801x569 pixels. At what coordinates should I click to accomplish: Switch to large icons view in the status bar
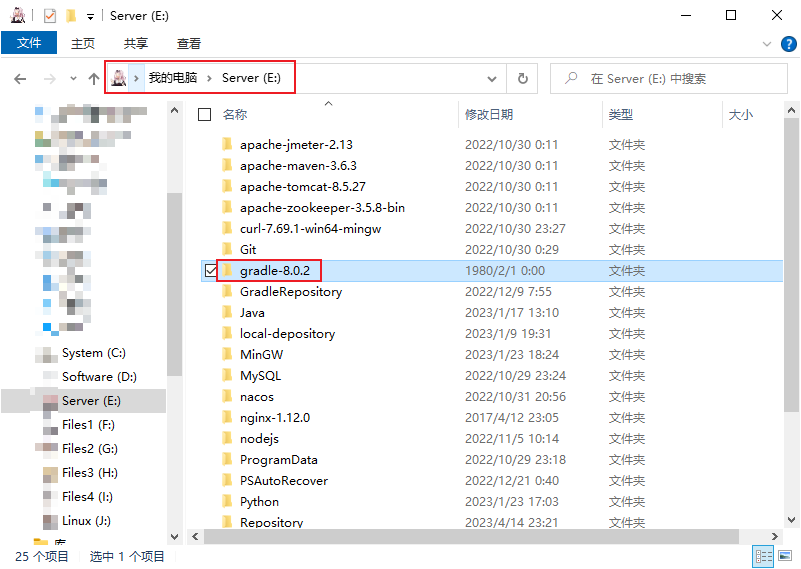point(785,557)
